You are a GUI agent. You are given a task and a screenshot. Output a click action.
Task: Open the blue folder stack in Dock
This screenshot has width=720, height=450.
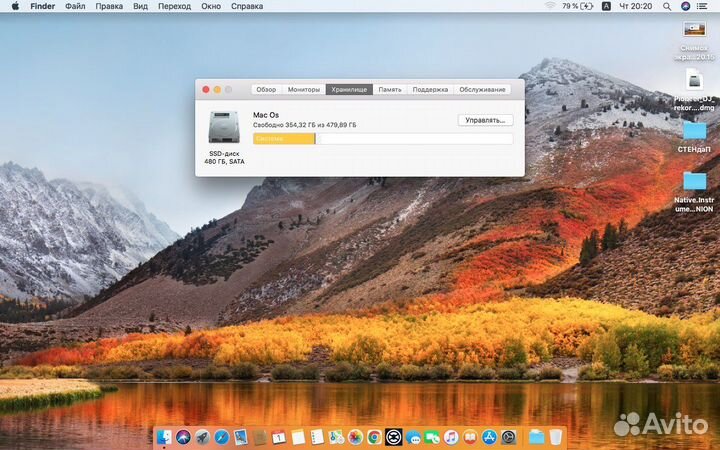[x=536, y=437]
